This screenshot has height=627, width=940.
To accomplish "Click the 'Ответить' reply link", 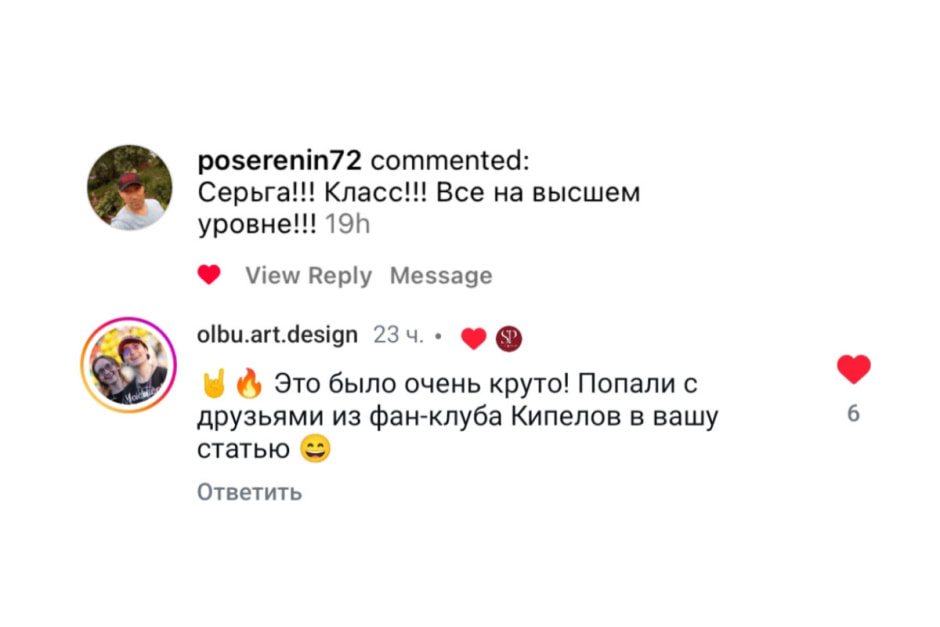I will (x=249, y=491).
